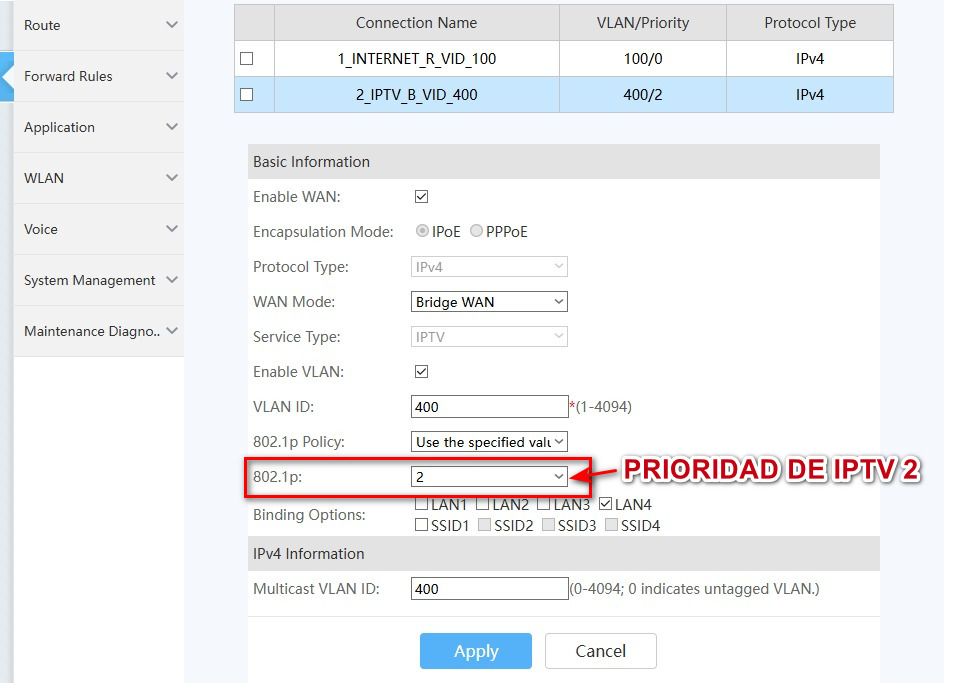
Task: Toggle the Enable VLAN checkbox
Action: click(x=421, y=372)
